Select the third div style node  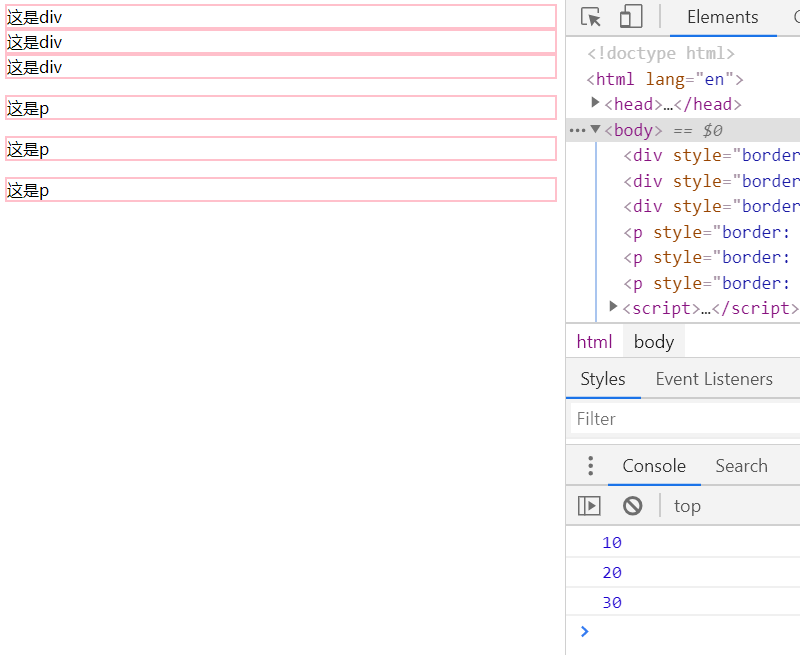coord(711,206)
